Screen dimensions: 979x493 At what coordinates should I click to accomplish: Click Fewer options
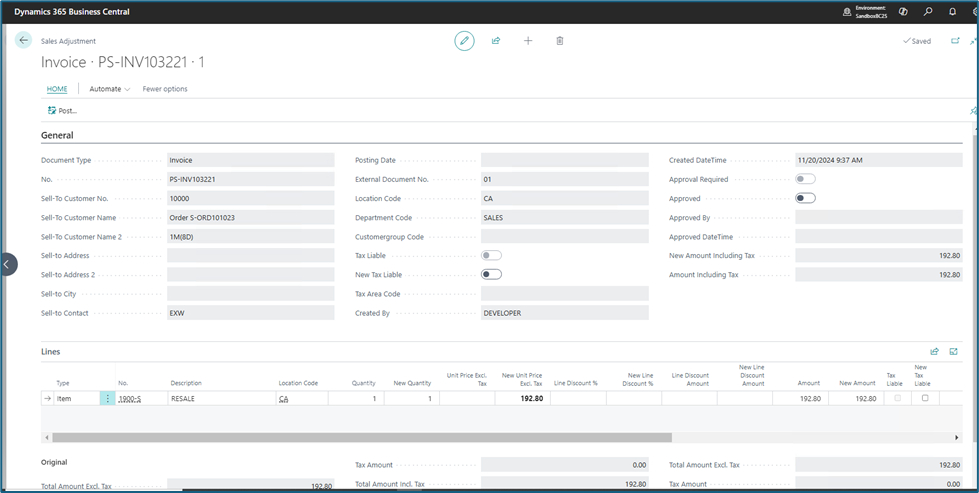[165, 89]
